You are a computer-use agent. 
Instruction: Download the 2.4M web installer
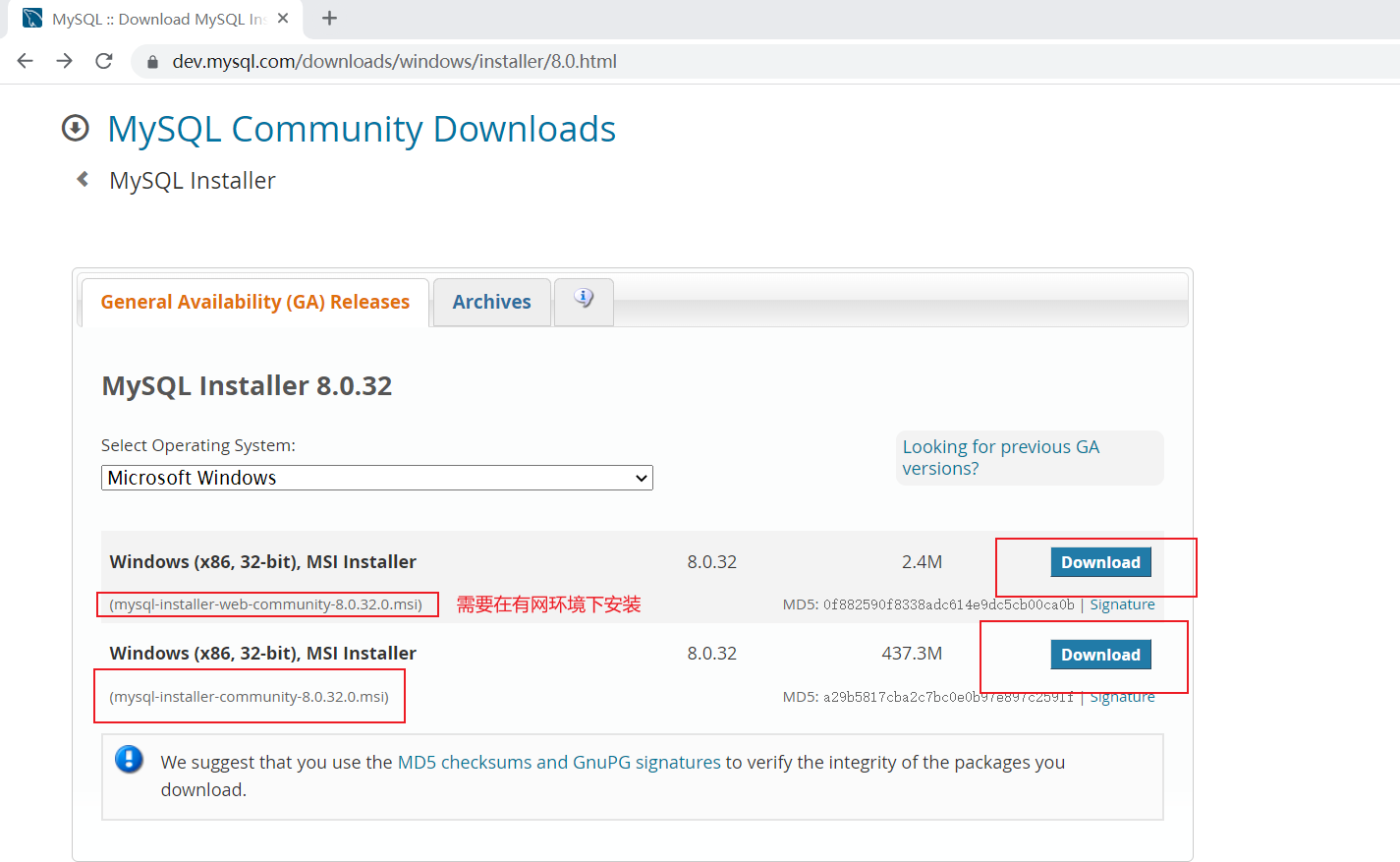coord(1100,562)
